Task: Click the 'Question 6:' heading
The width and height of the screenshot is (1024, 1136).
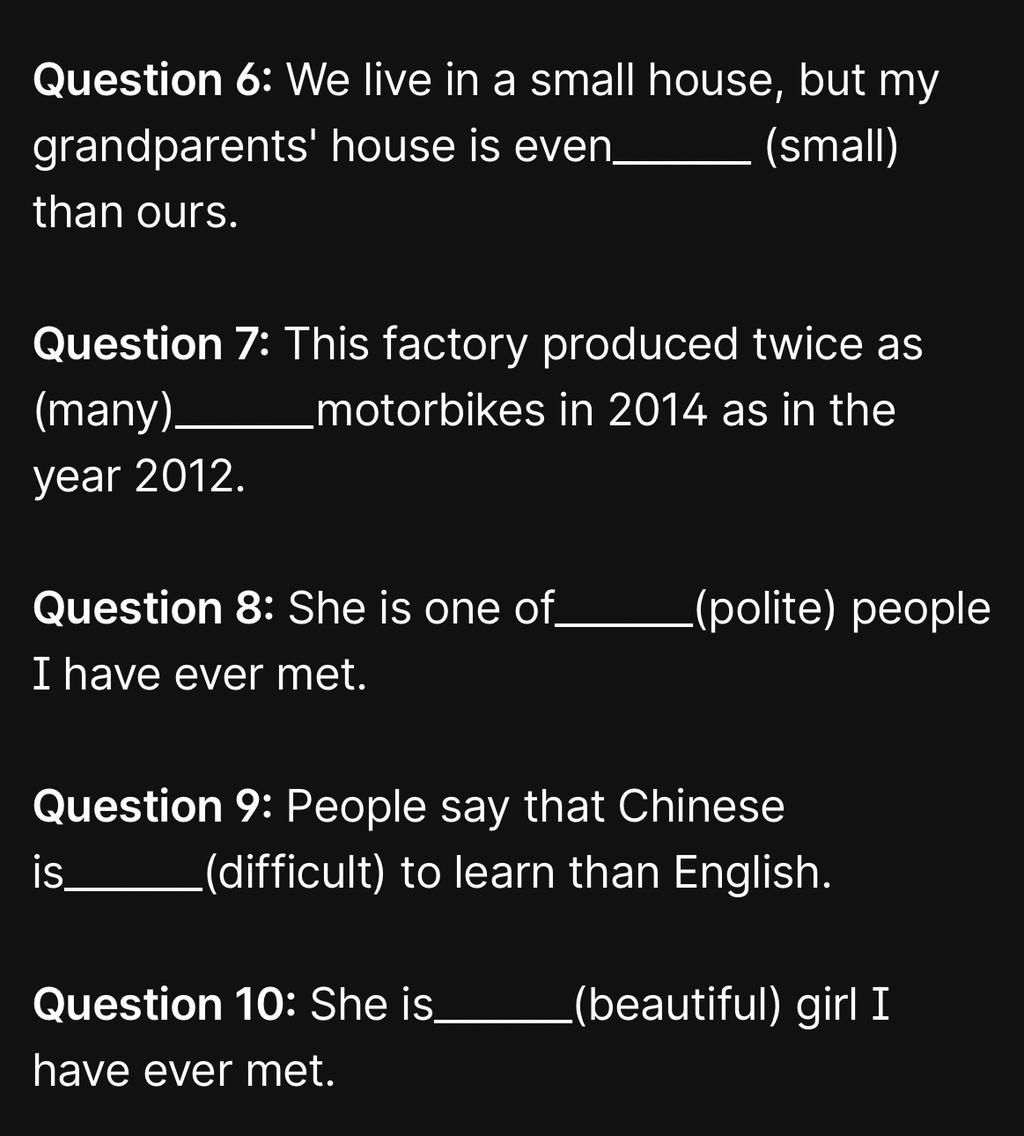Action: [152, 80]
